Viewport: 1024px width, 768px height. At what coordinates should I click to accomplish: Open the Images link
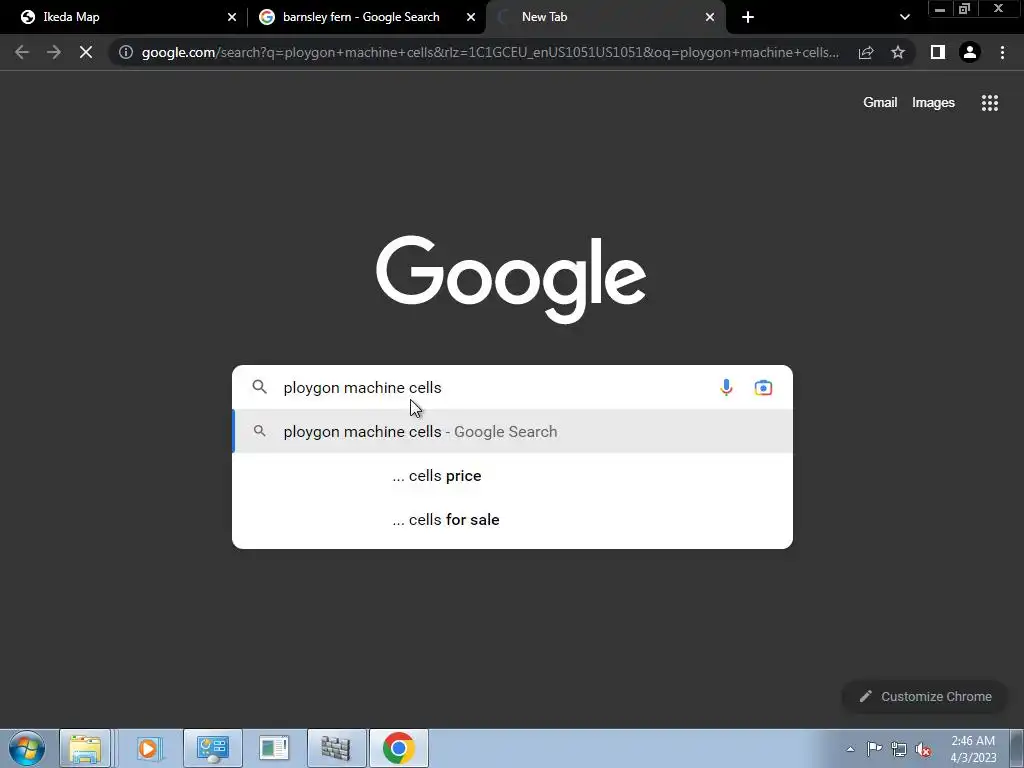933,103
